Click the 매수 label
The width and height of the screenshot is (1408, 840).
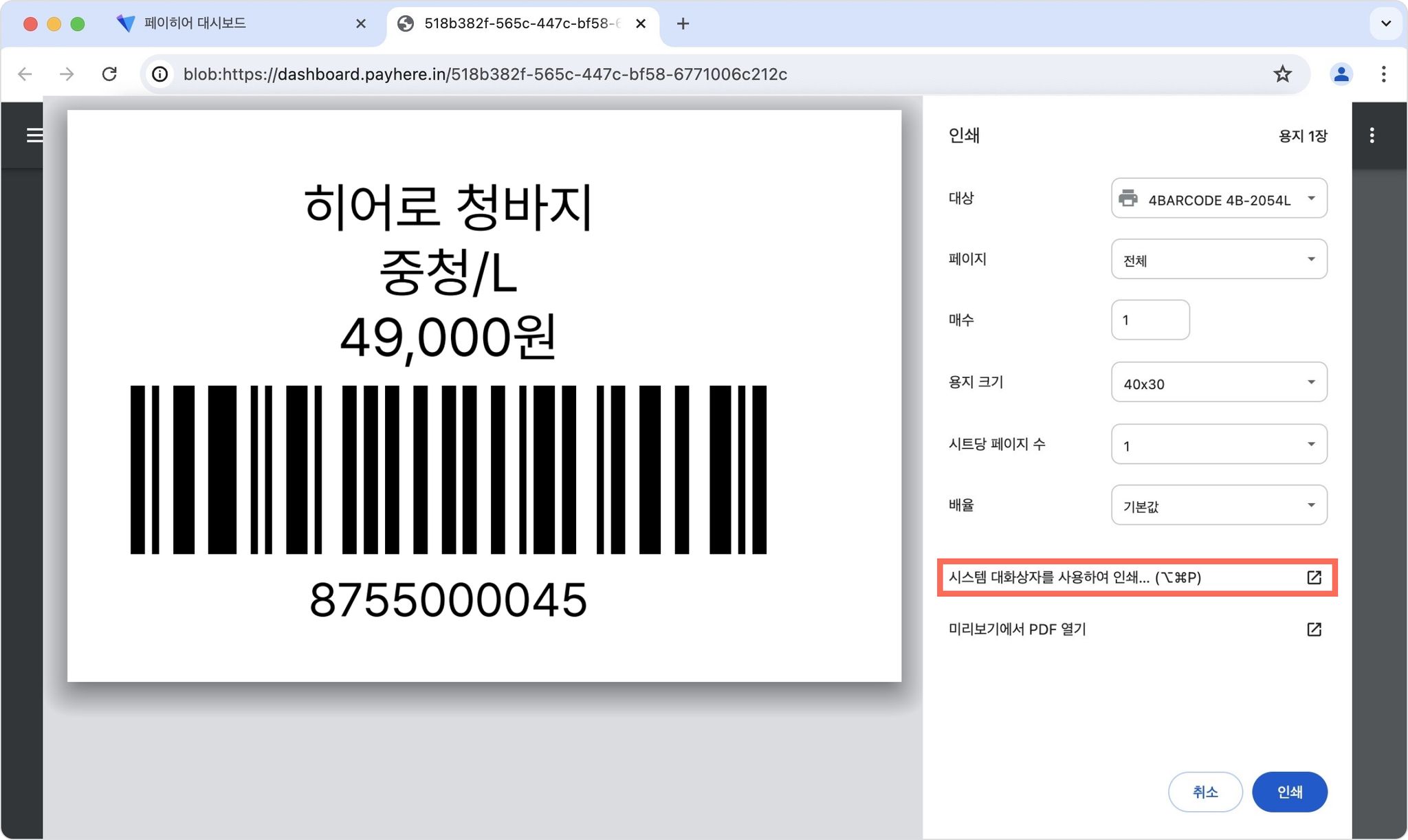pyautogui.click(x=961, y=320)
